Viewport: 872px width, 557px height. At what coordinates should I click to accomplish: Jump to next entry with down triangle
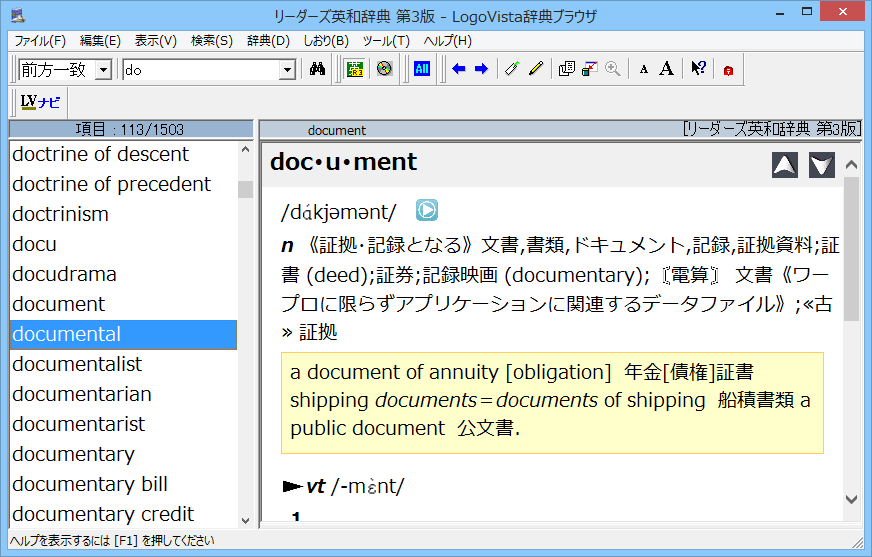point(821,165)
